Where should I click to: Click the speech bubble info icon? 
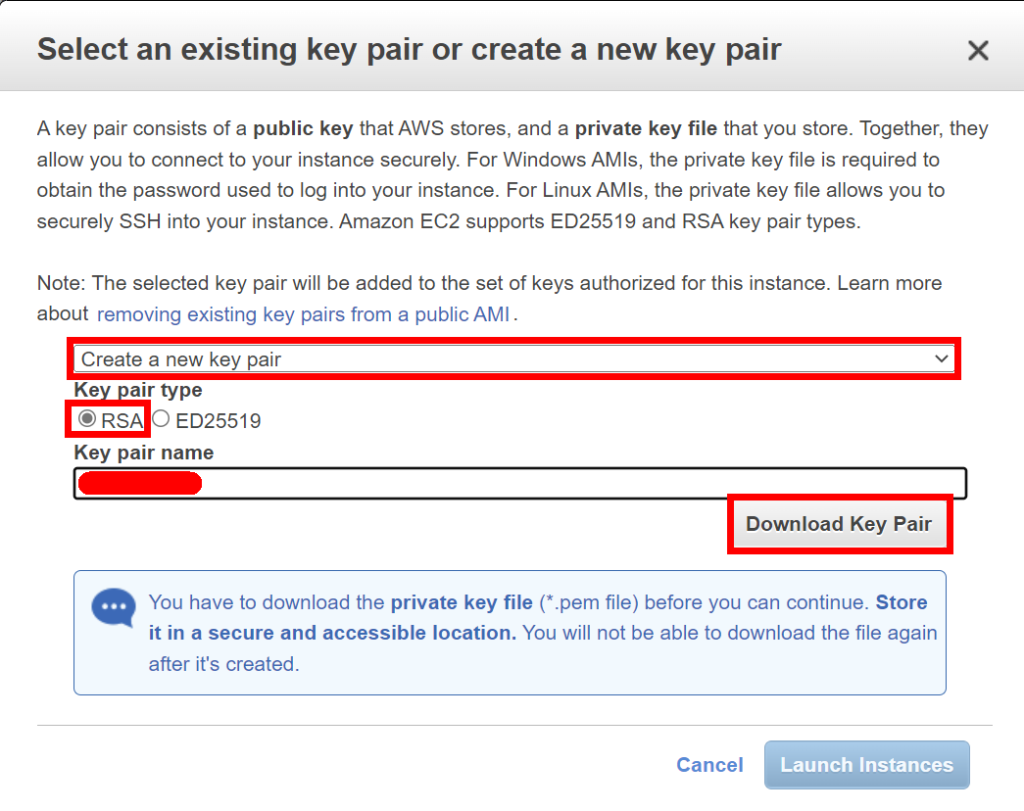(114, 607)
